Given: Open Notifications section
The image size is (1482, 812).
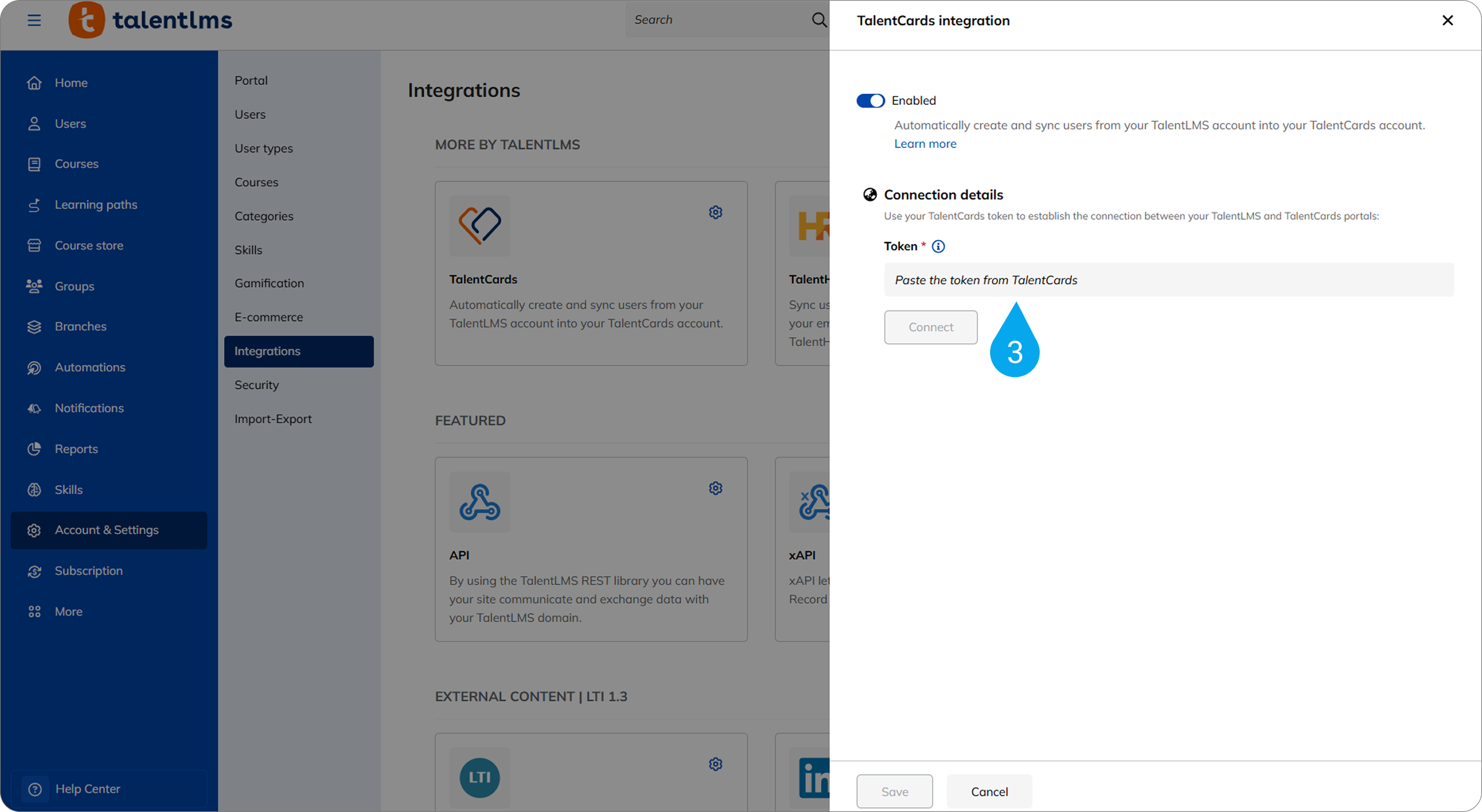Looking at the screenshot, I should point(109,409).
